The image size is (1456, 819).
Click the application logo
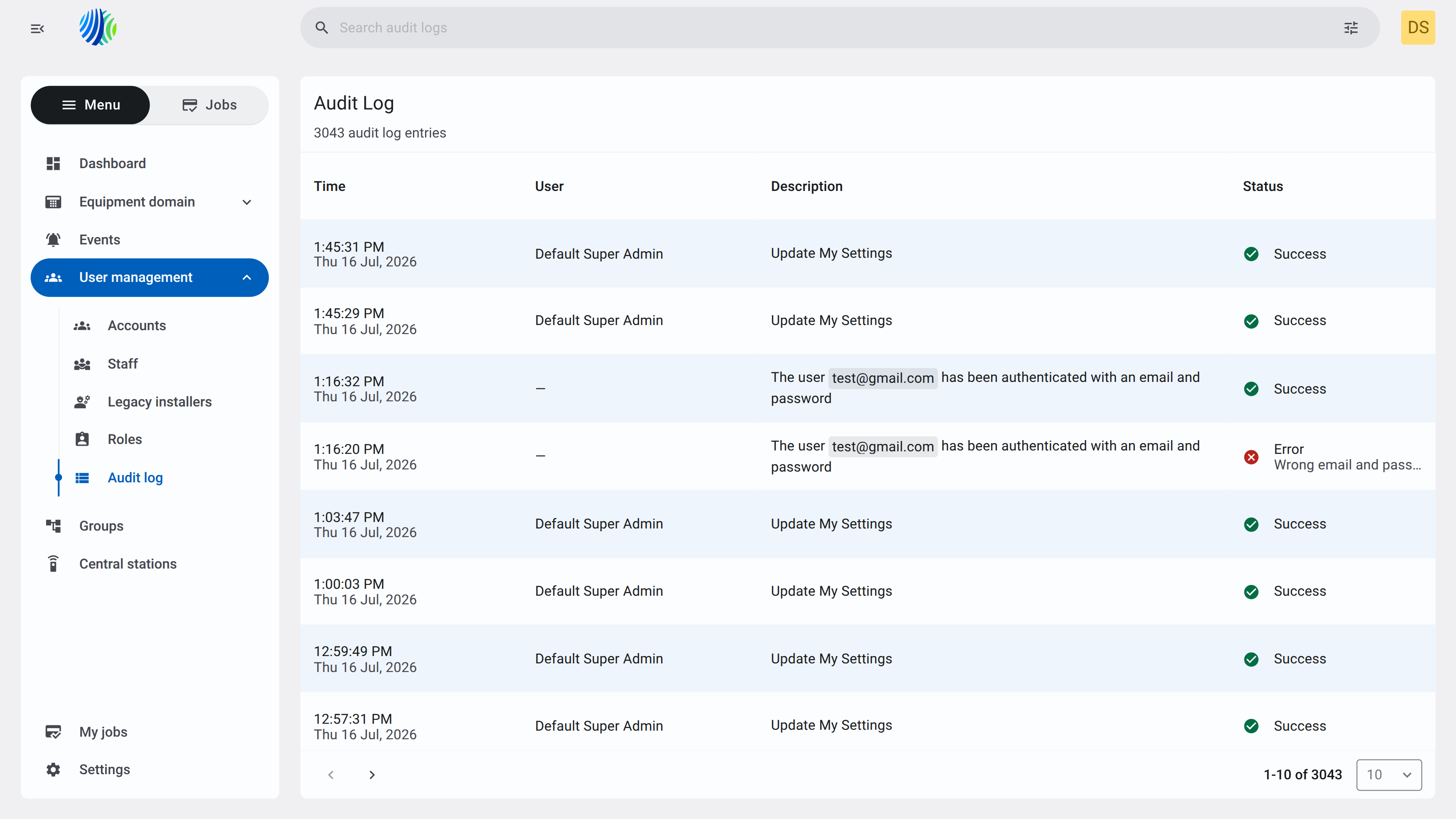(98, 27)
